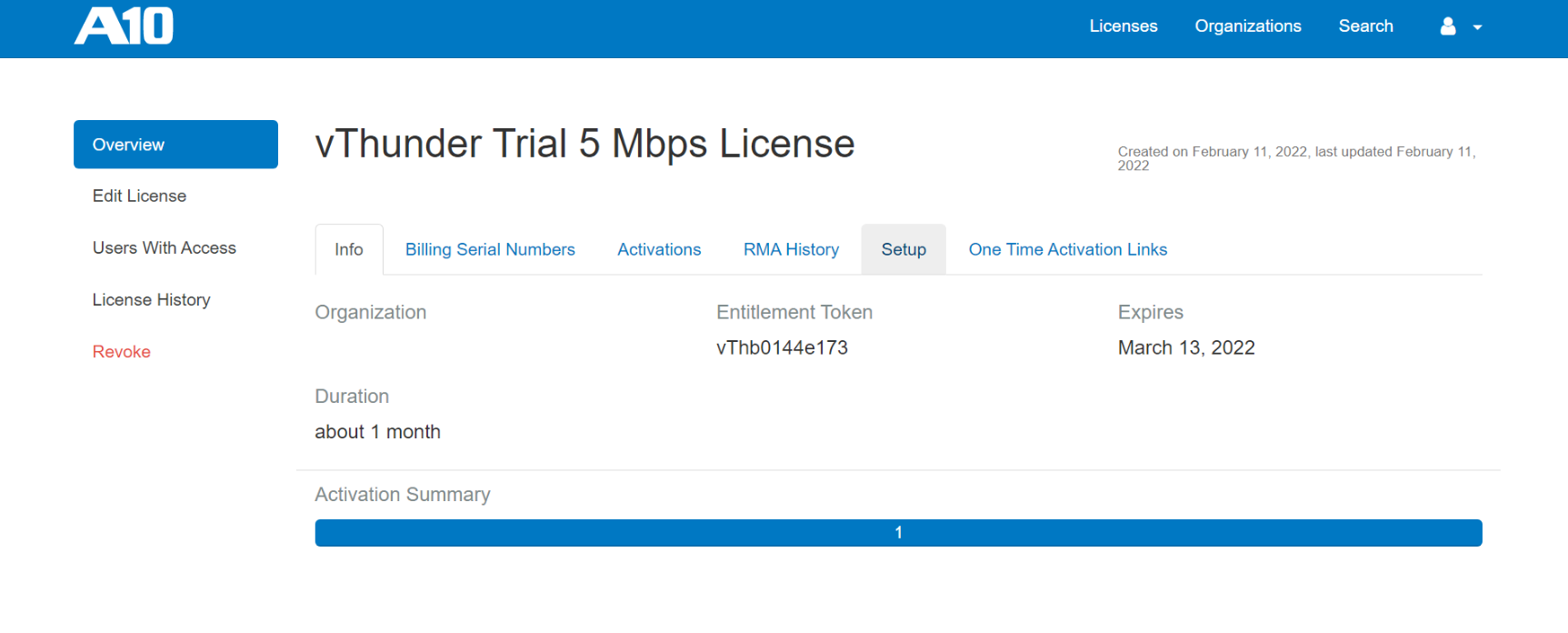Click the duration value about 1 month
The width and height of the screenshot is (1568, 633).
pos(377,432)
